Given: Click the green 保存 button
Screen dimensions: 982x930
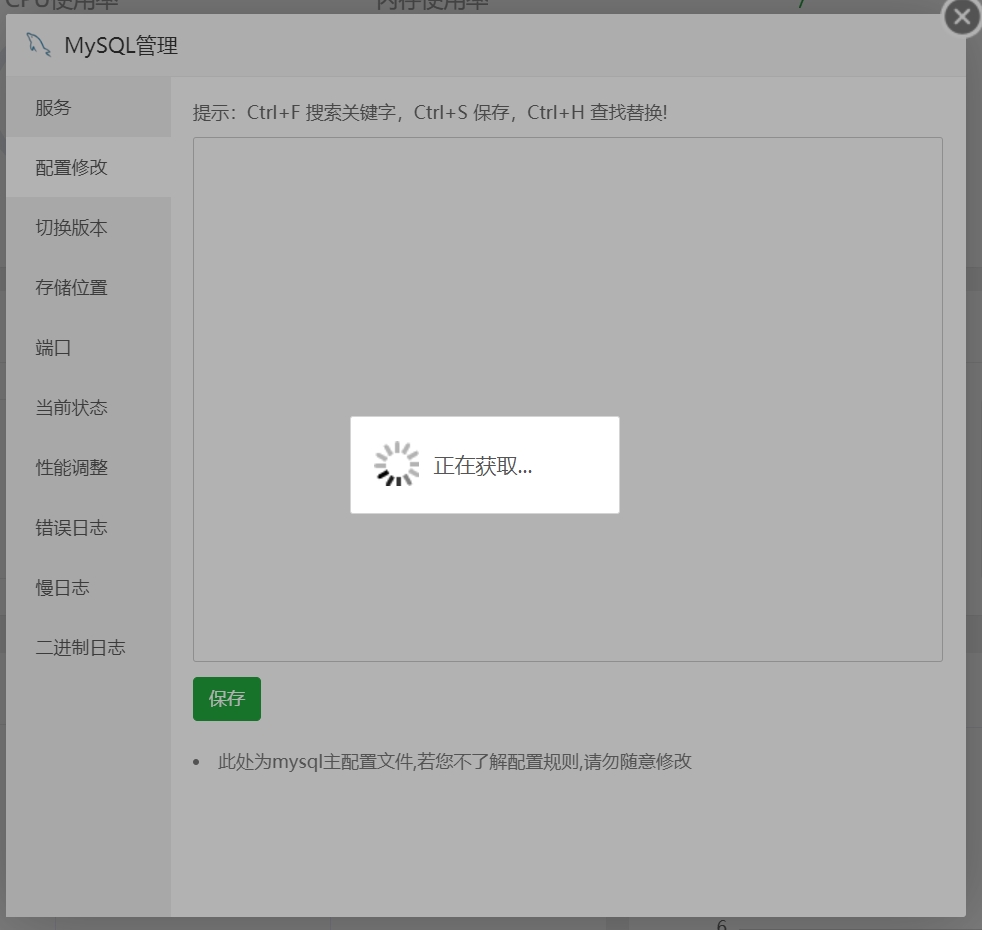Looking at the screenshot, I should (x=227, y=699).
